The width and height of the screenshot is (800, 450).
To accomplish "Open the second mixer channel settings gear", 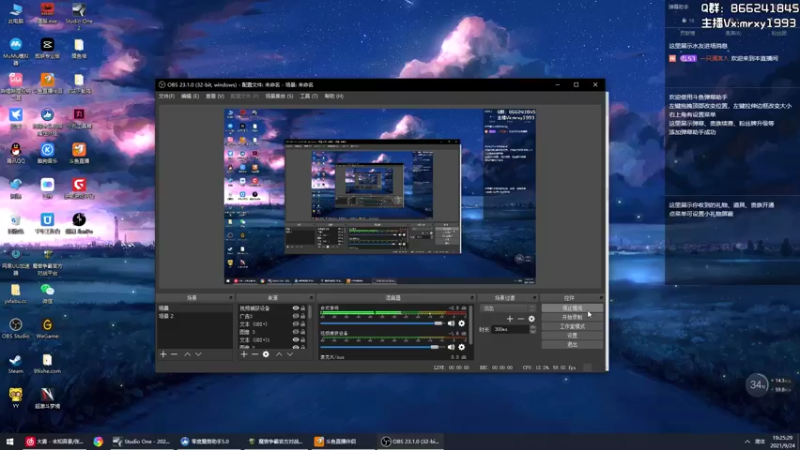I will (x=462, y=347).
